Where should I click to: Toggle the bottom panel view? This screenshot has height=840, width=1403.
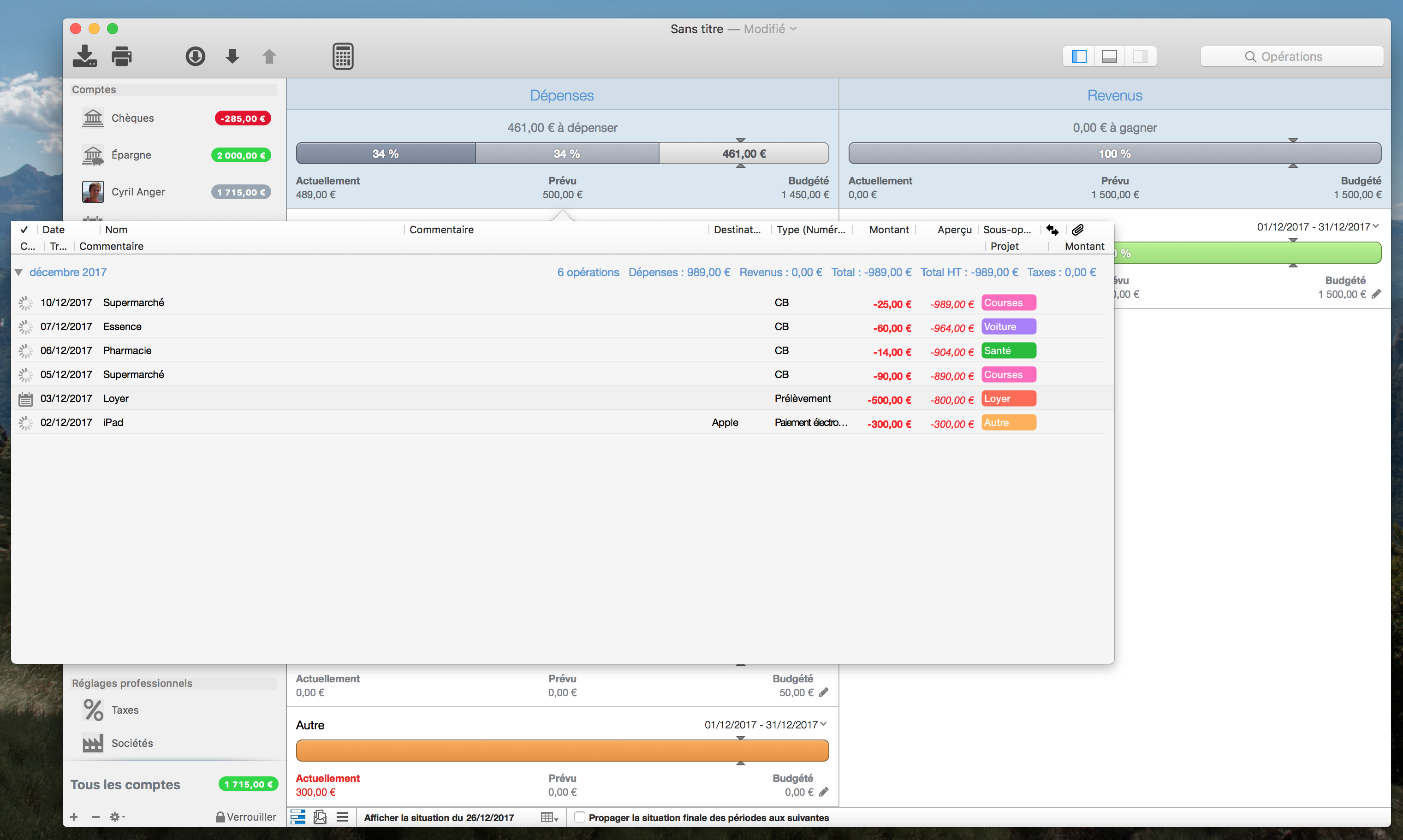point(1109,56)
